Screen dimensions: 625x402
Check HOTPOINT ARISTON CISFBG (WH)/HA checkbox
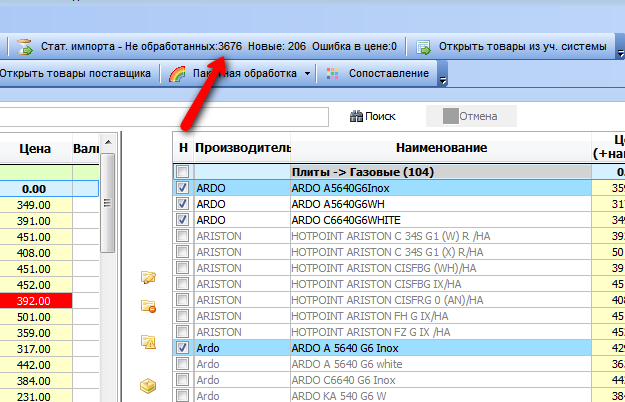point(183,268)
